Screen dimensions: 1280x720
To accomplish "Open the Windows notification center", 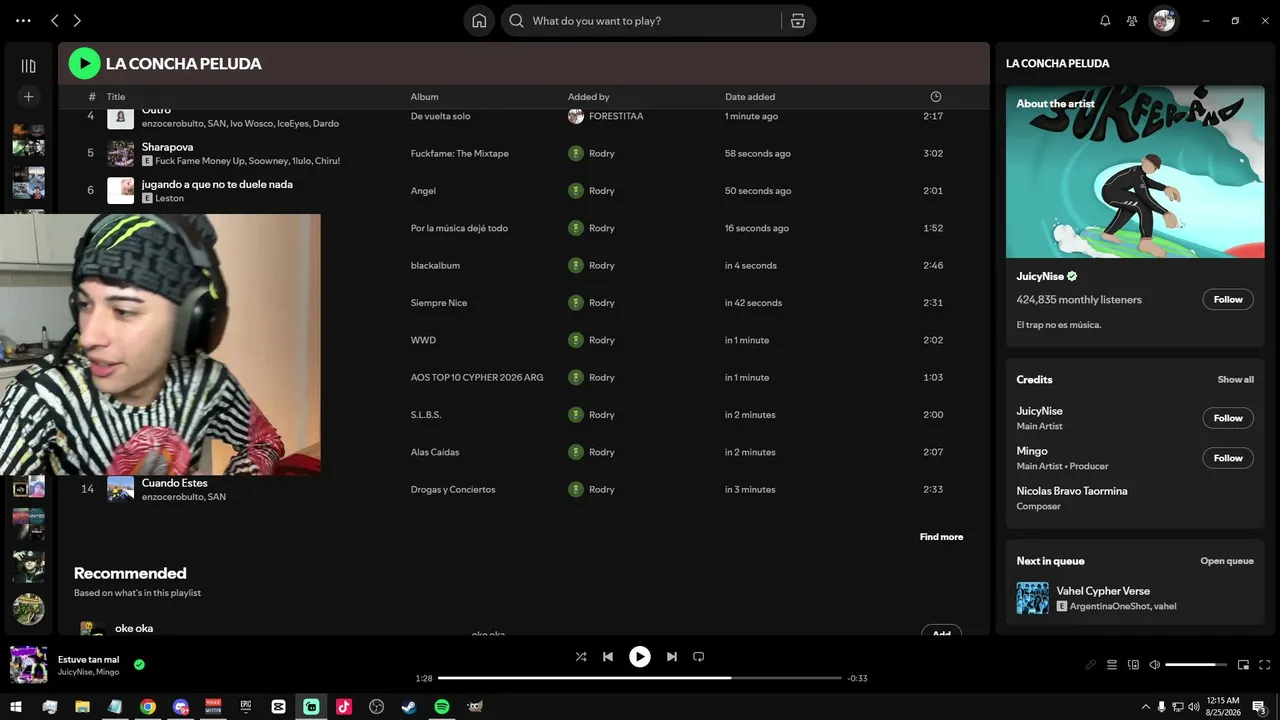I will tap(1259, 707).
